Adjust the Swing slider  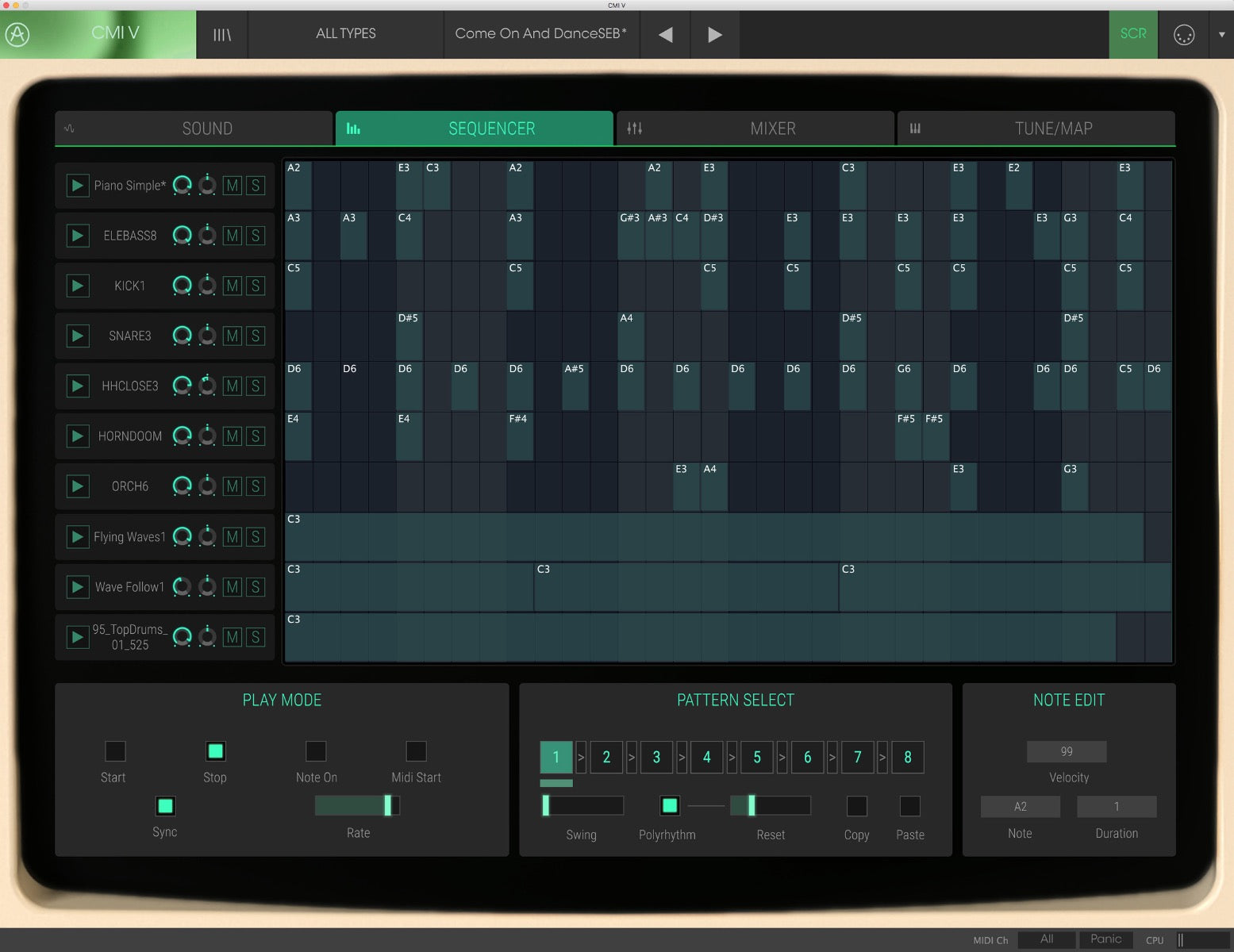point(582,806)
